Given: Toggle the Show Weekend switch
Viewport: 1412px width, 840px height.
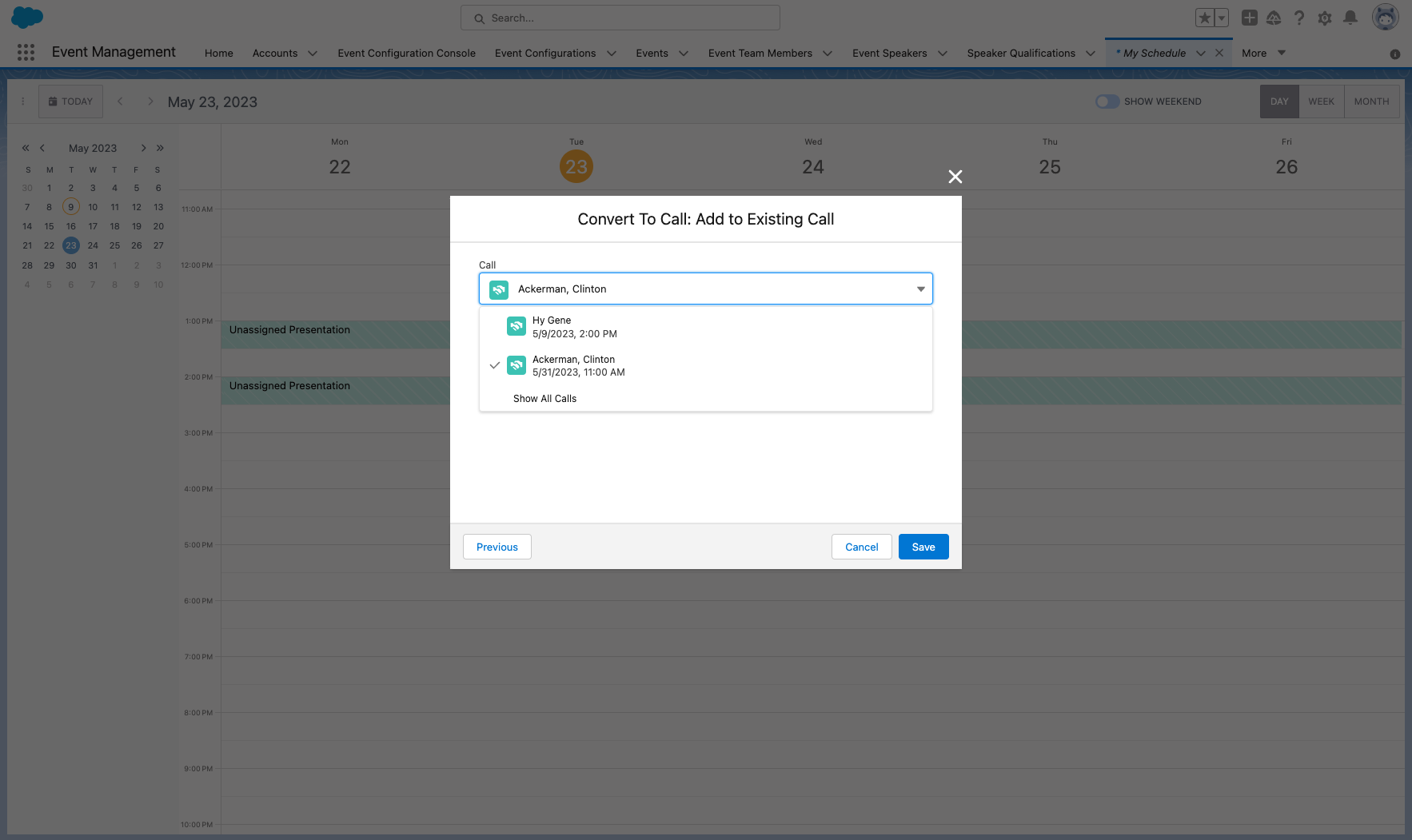Looking at the screenshot, I should 1107,102.
